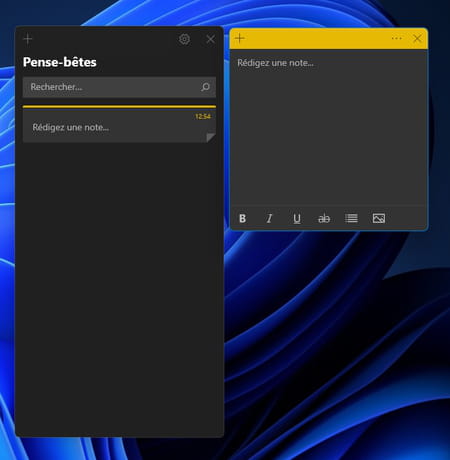Click the Pense-bêtes heading

[60, 62]
